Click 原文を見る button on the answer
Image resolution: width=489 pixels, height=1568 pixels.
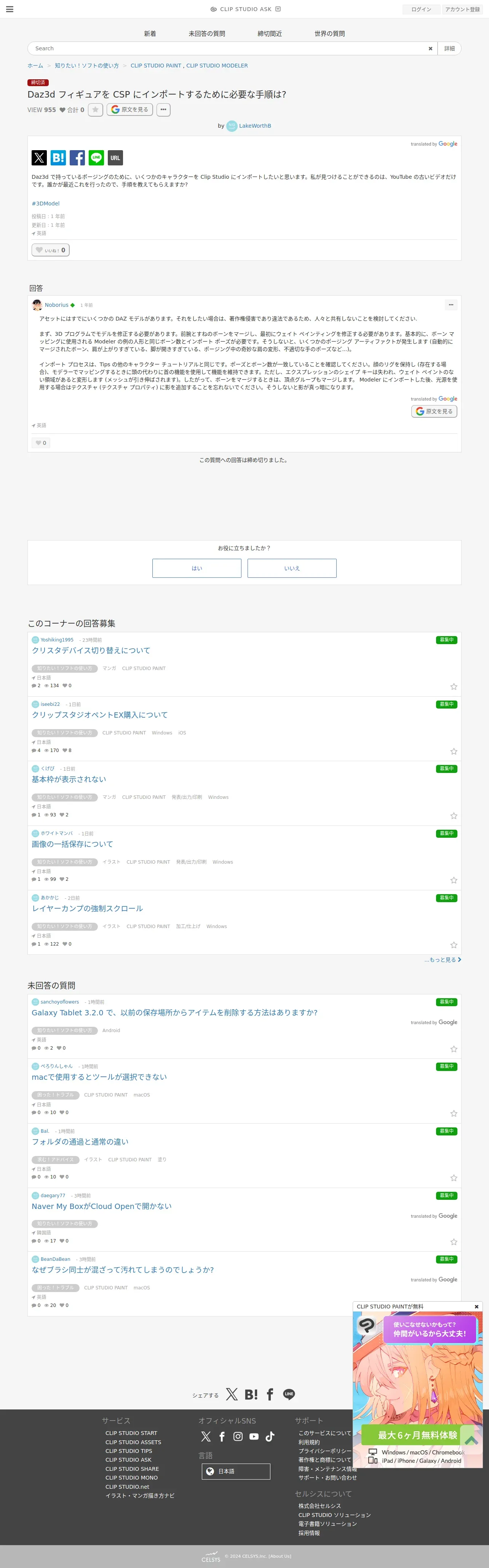click(x=434, y=412)
